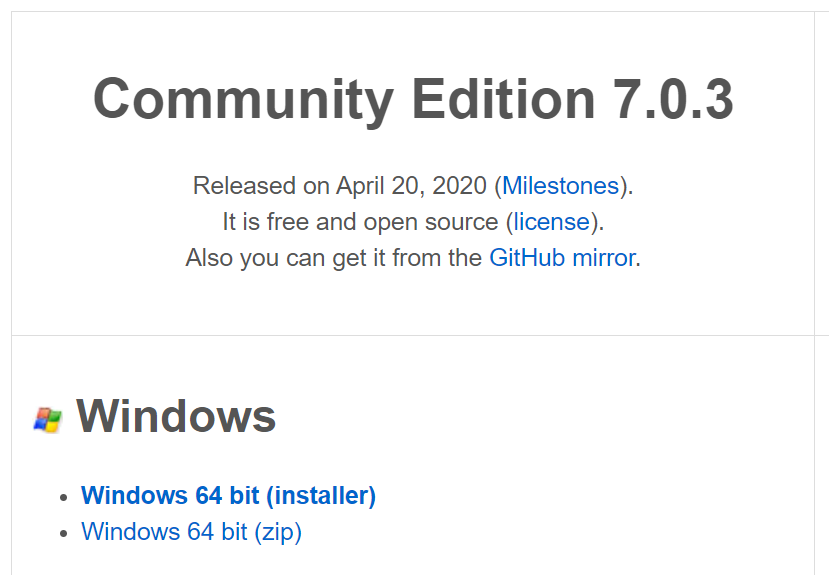Click the "April 20, 2020" release date
829x575 pixels.
pyautogui.click(x=411, y=186)
